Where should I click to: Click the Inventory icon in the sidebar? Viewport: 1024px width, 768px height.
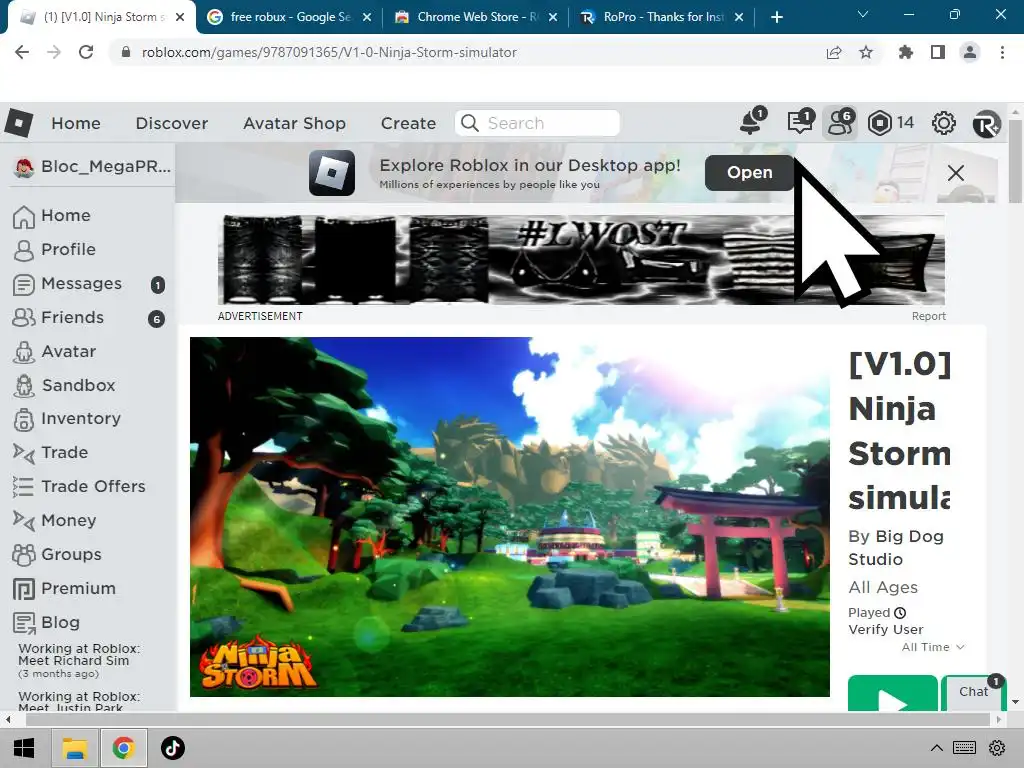[24, 419]
